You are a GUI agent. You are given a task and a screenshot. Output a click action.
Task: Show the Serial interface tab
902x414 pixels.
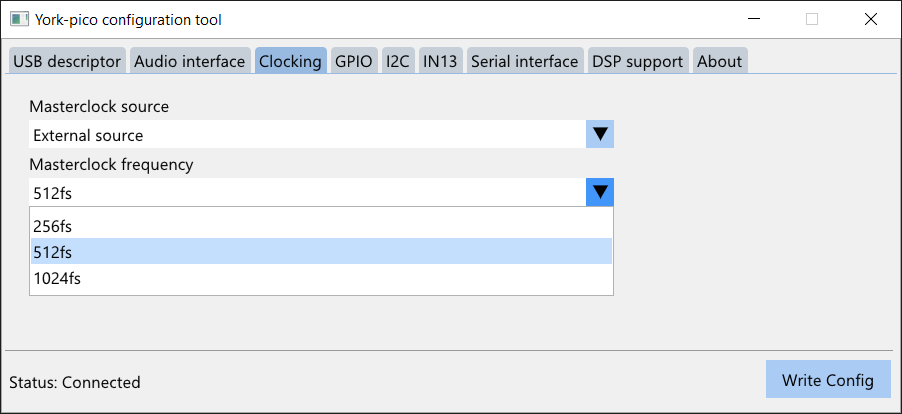pyautogui.click(x=525, y=61)
